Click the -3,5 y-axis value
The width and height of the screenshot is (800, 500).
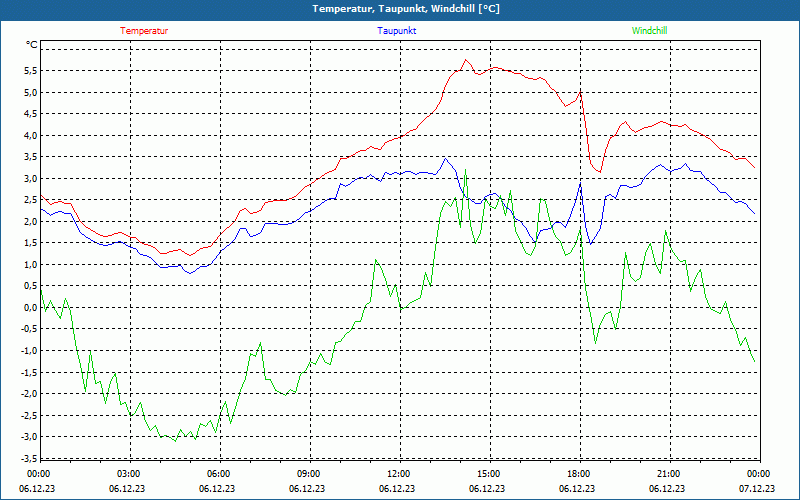point(29,458)
